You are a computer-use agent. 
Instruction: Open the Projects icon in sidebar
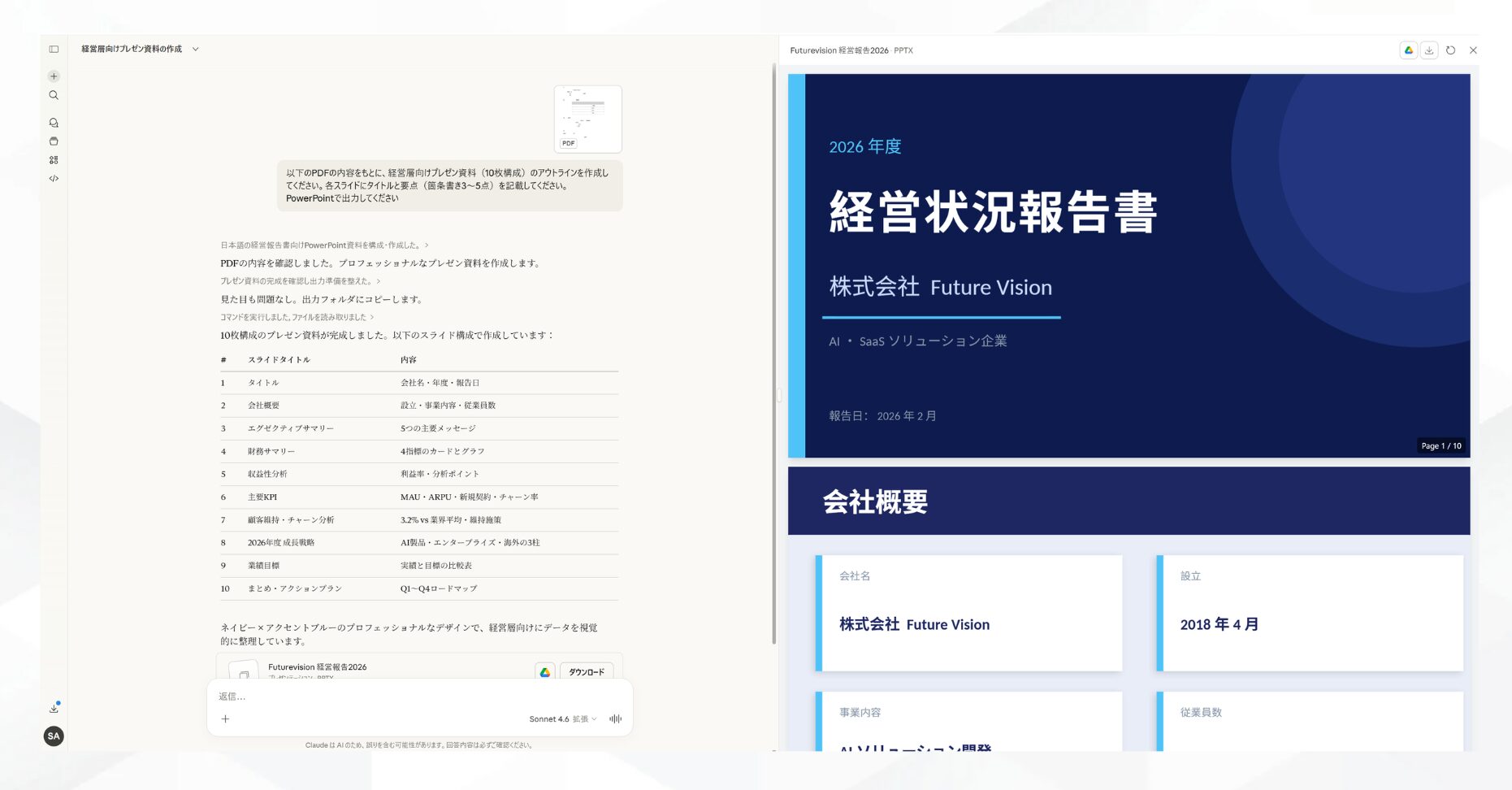point(54,141)
